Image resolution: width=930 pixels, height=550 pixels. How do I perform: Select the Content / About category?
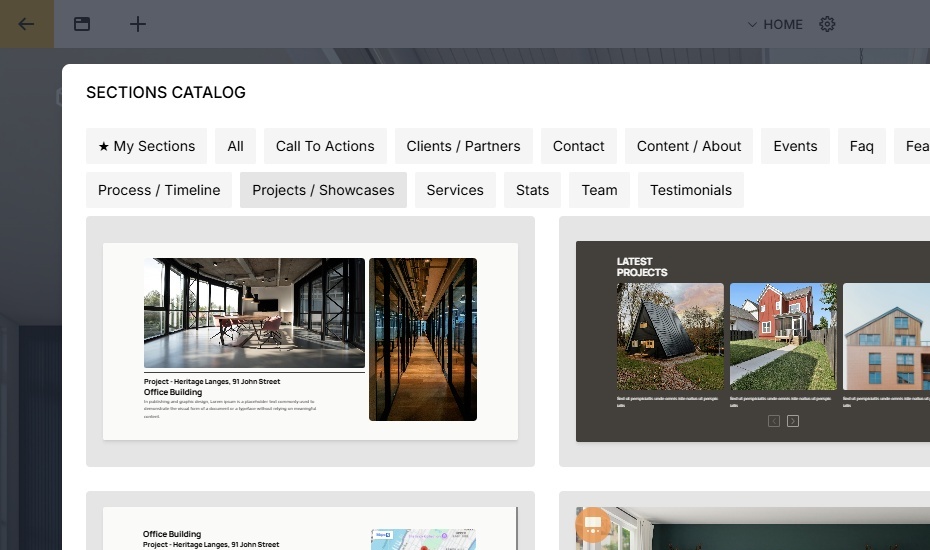(x=689, y=146)
